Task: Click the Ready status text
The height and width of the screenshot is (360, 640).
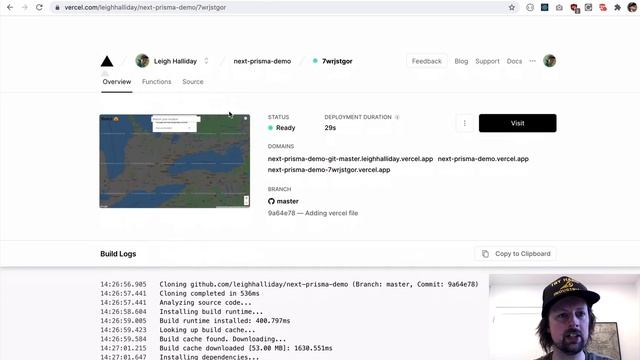Action: pyautogui.click(x=285, y=128)
